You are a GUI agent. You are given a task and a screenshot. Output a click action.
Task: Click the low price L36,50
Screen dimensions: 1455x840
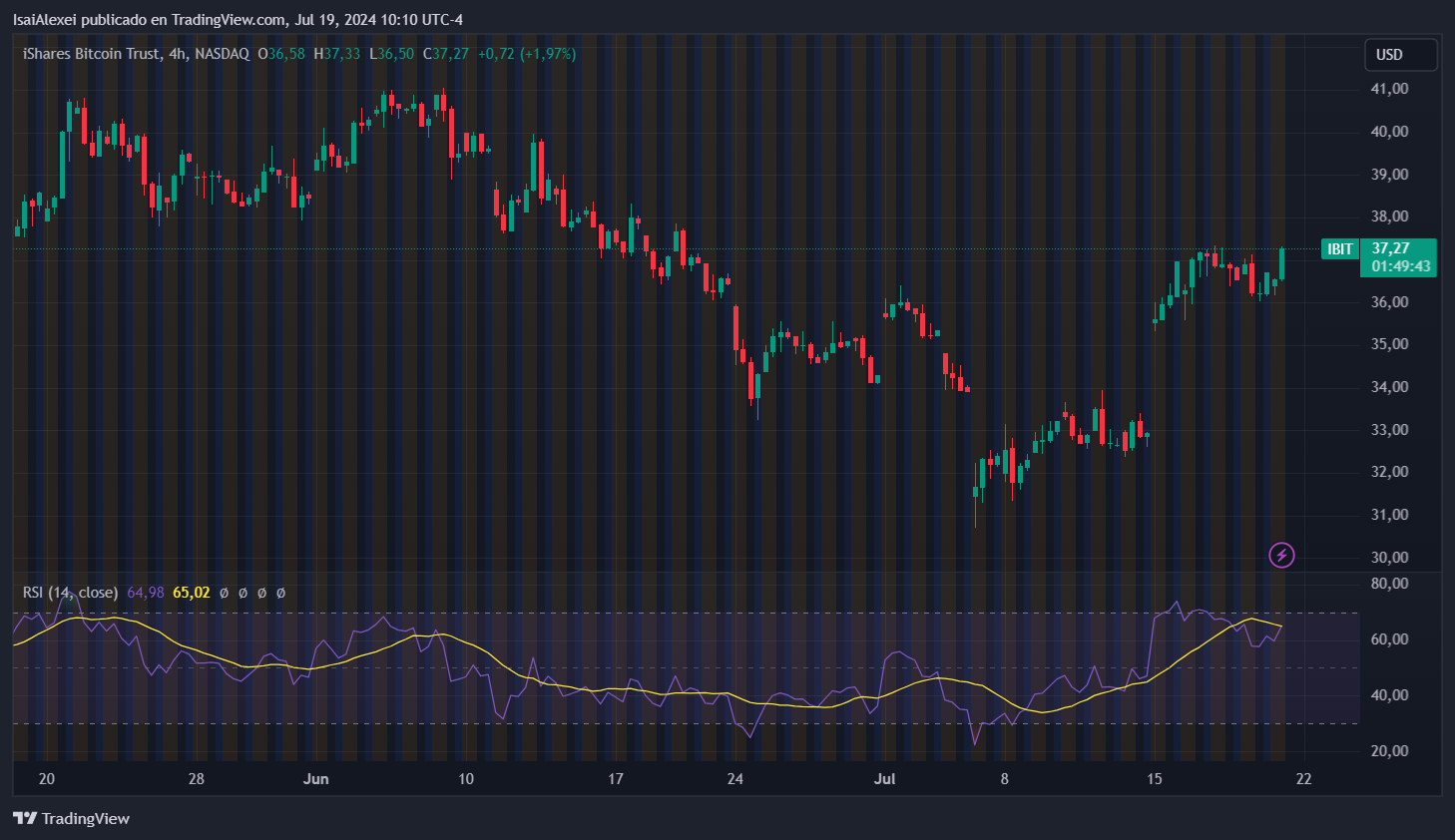[391, 54]
